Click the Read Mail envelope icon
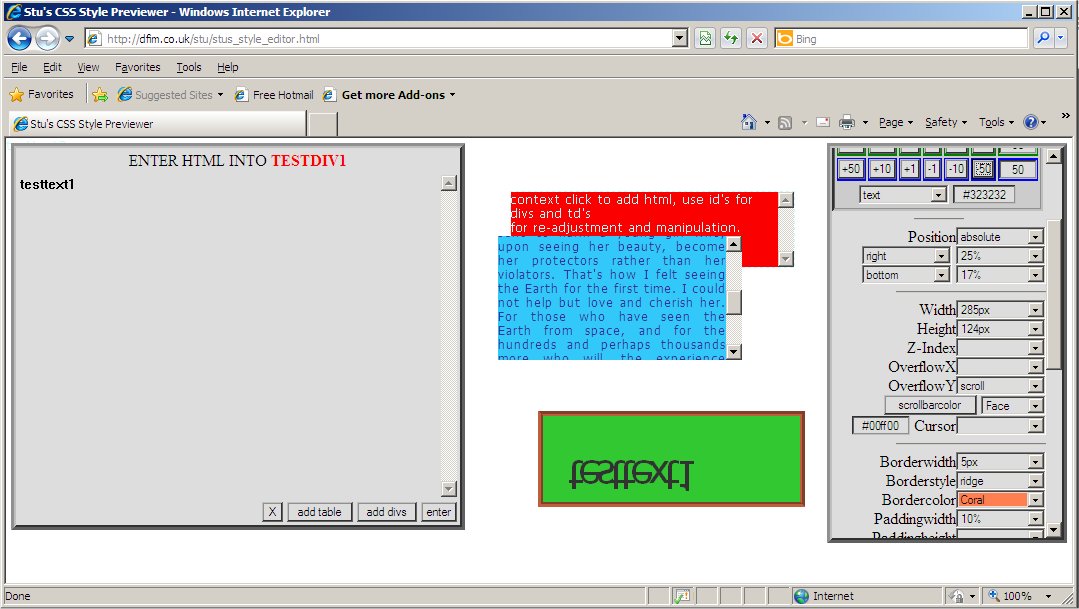Image resolution: width=1079 pixels, height=609 pixels. point(823,123)
